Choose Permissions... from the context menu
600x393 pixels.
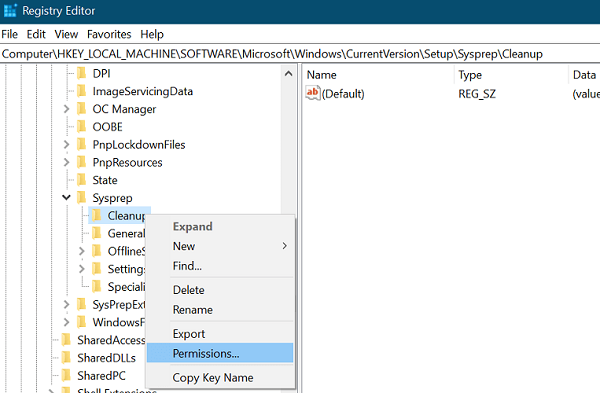click(220, 353)
